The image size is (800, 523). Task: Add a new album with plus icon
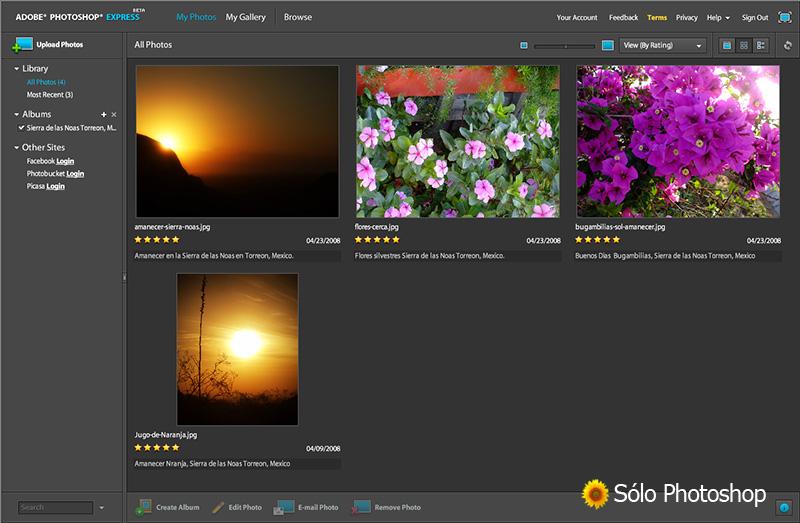104,115
